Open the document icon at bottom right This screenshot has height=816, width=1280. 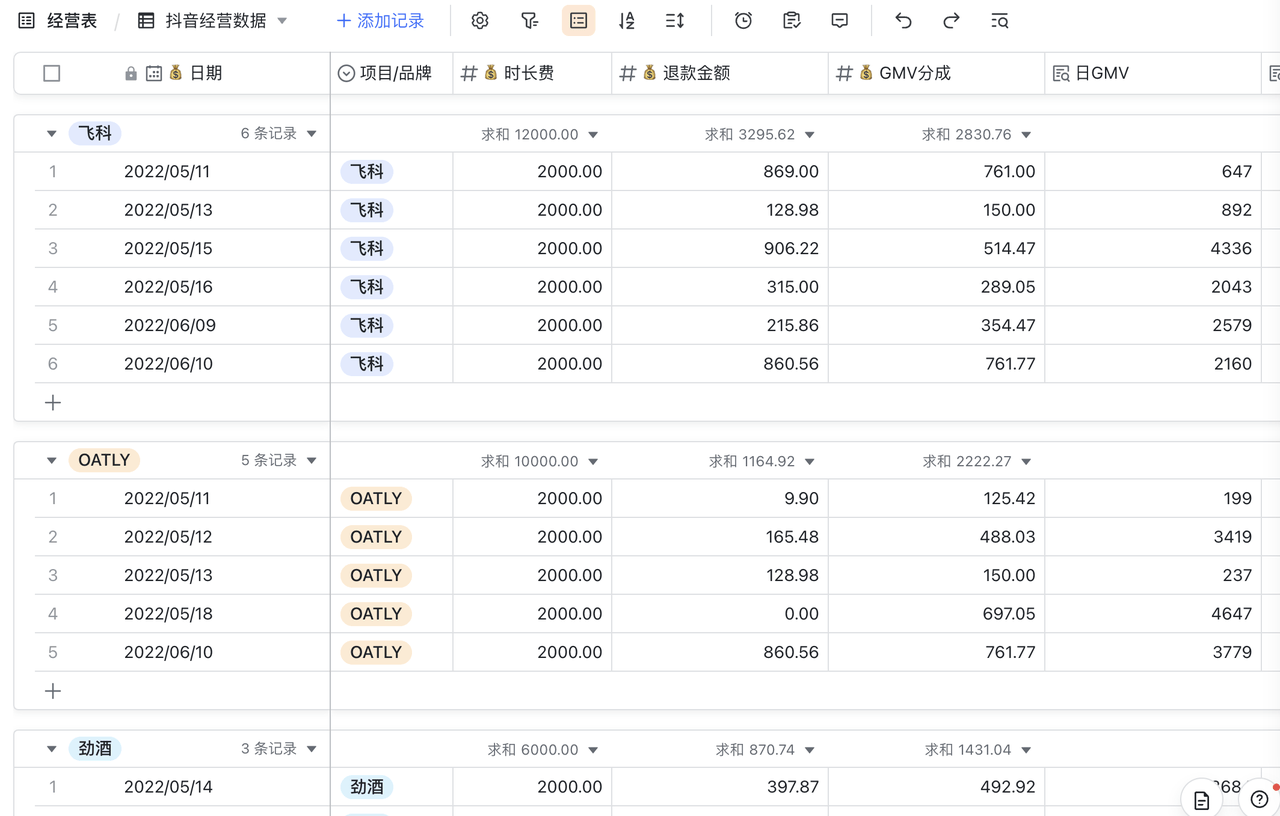point(1202,800)
